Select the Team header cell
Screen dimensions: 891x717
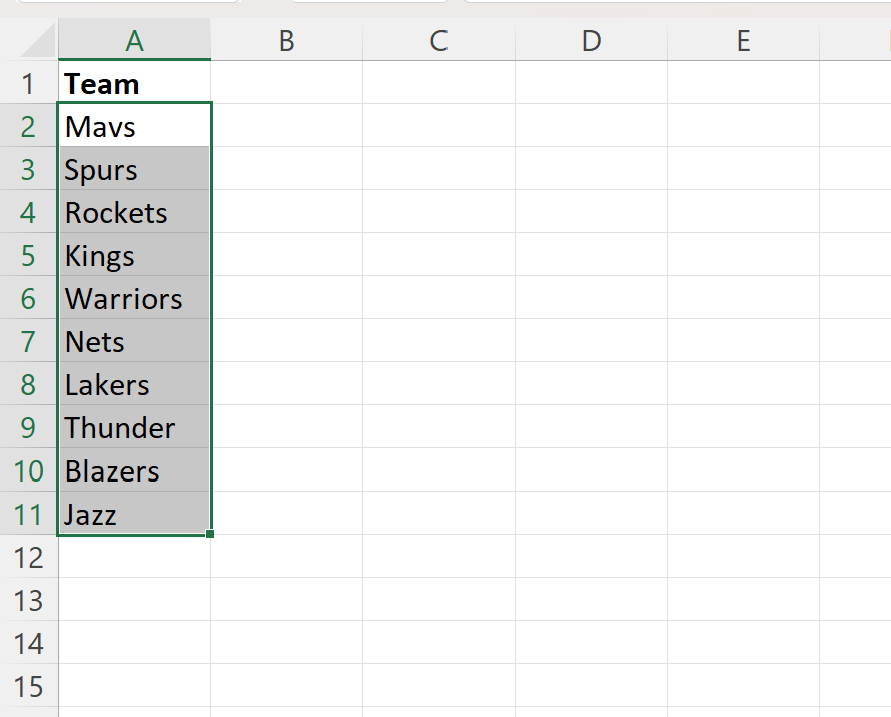pyautogui.click(x=134, y=84)
